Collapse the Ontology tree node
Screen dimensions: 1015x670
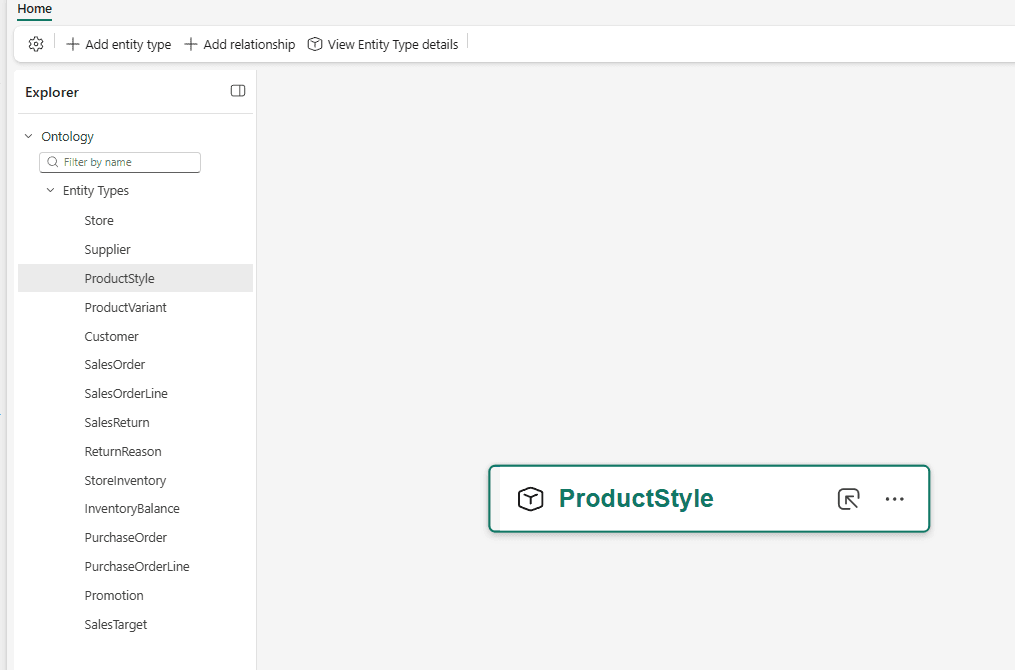(x=28, y=136)
